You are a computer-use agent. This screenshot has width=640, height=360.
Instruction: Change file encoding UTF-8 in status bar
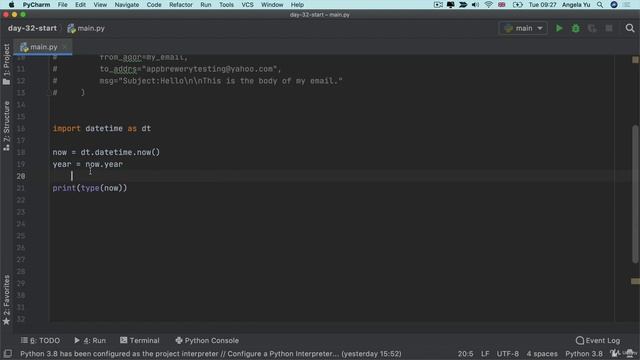[508, 354]
